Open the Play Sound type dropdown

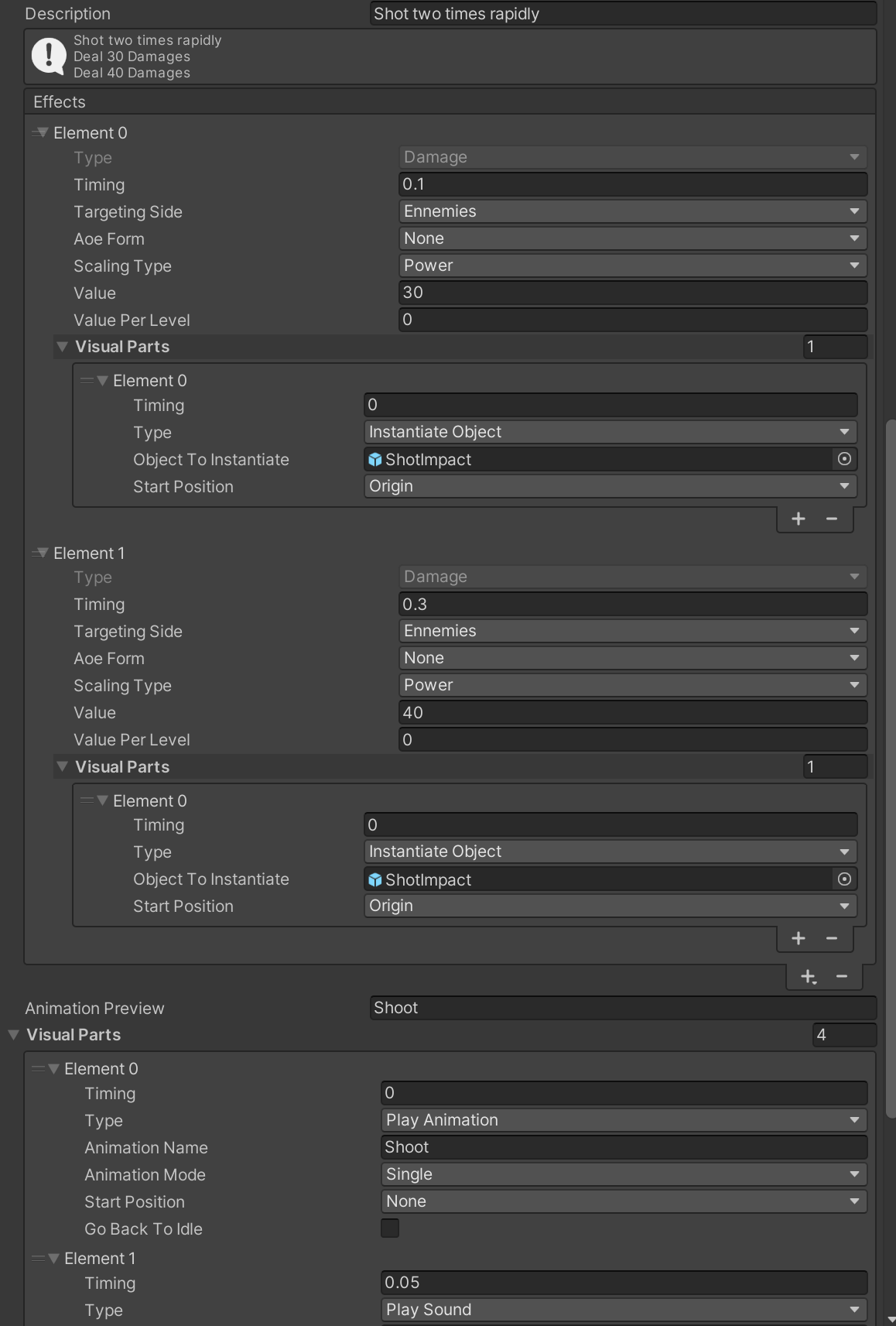(624, 1310)
